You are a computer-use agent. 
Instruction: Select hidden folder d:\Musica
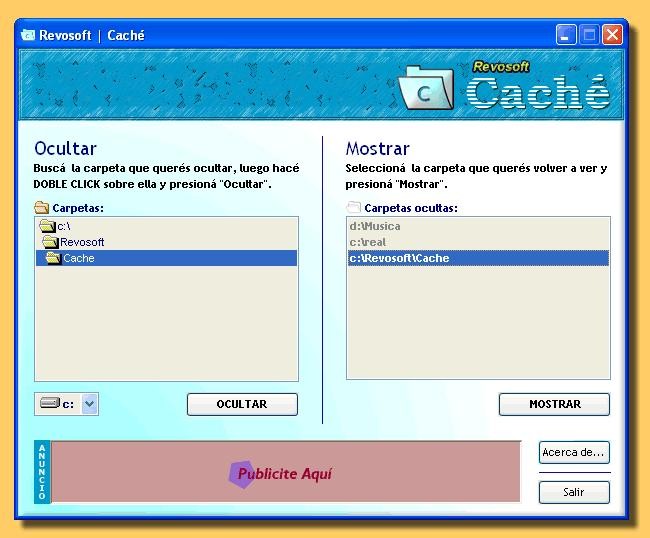[478, 226]
